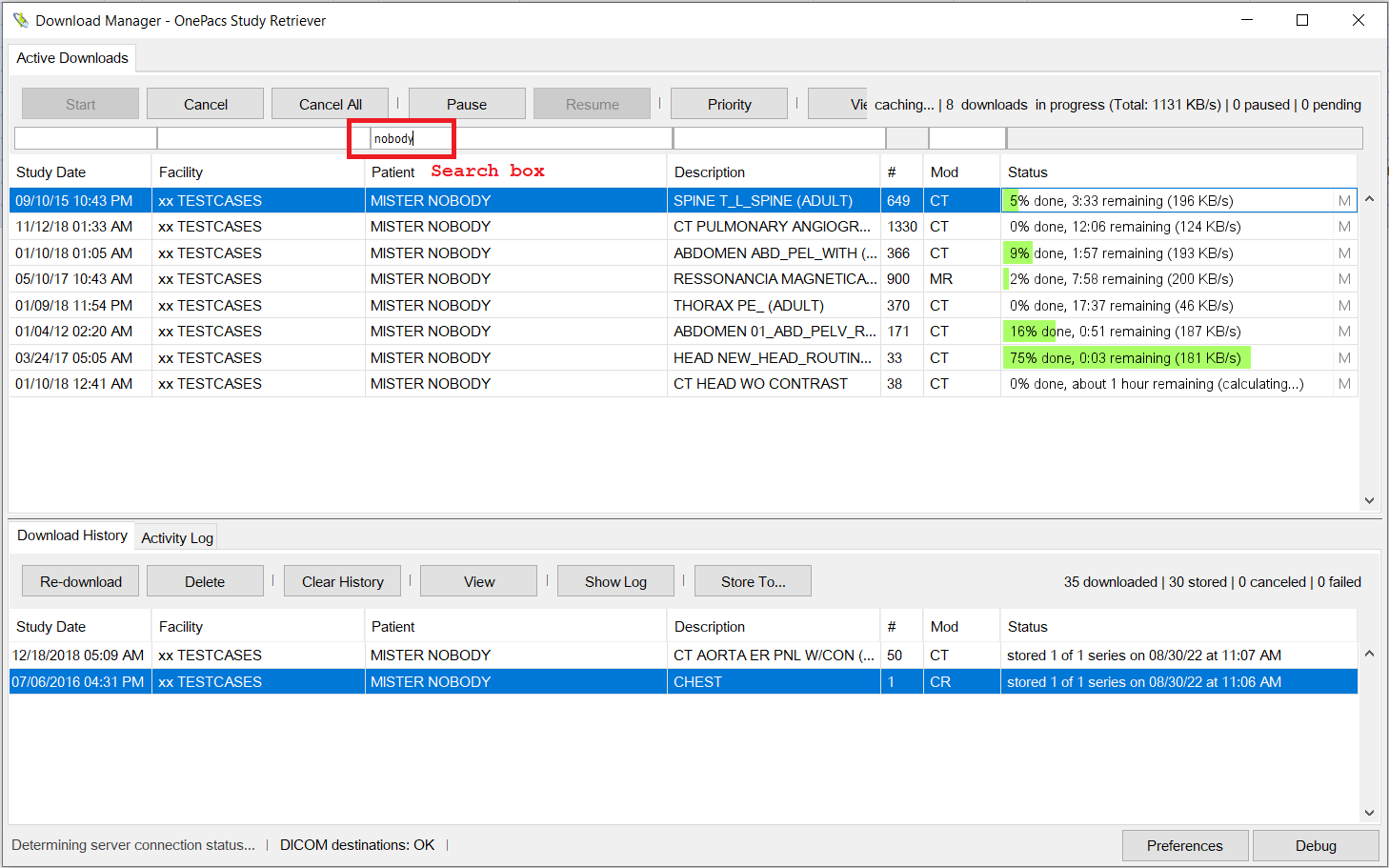Click the Study Date filter field
This screenshot has height=868, width=1389.
(x=86, y=139)
